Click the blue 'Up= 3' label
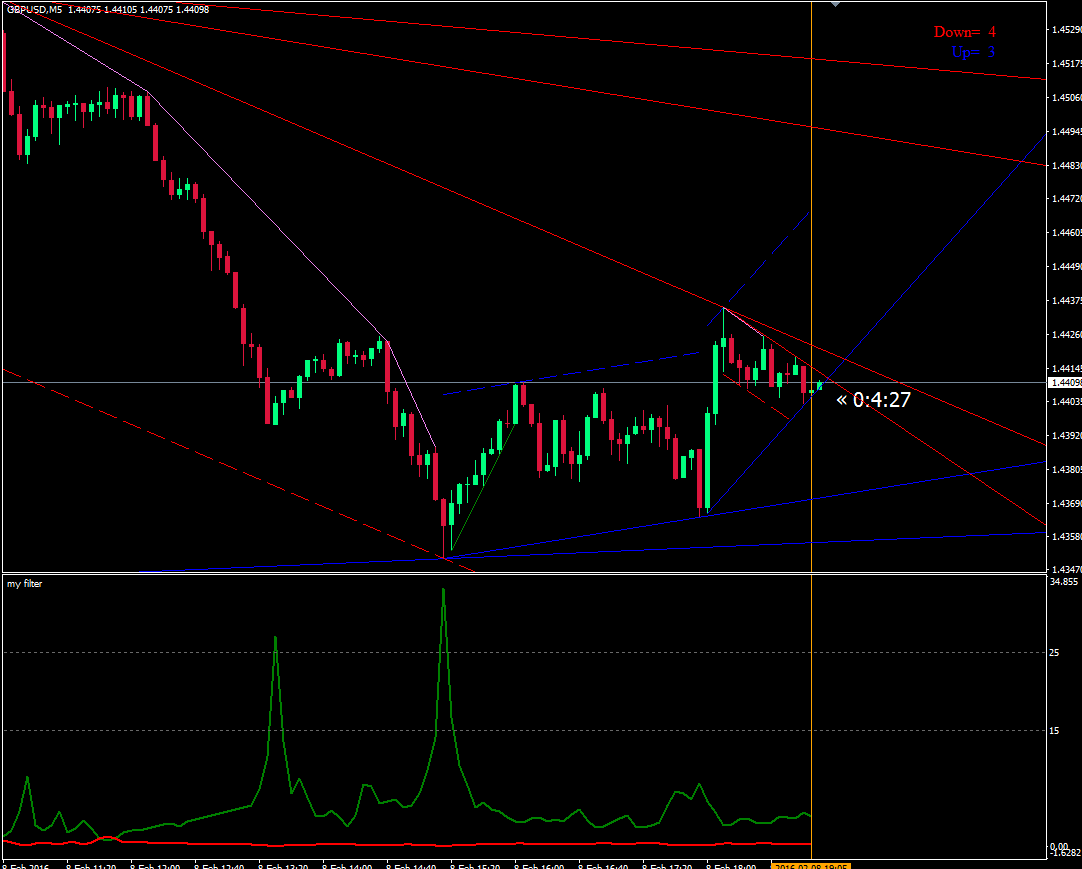Viewport: 1082px width, 869px height. click(x=973, y=52)
